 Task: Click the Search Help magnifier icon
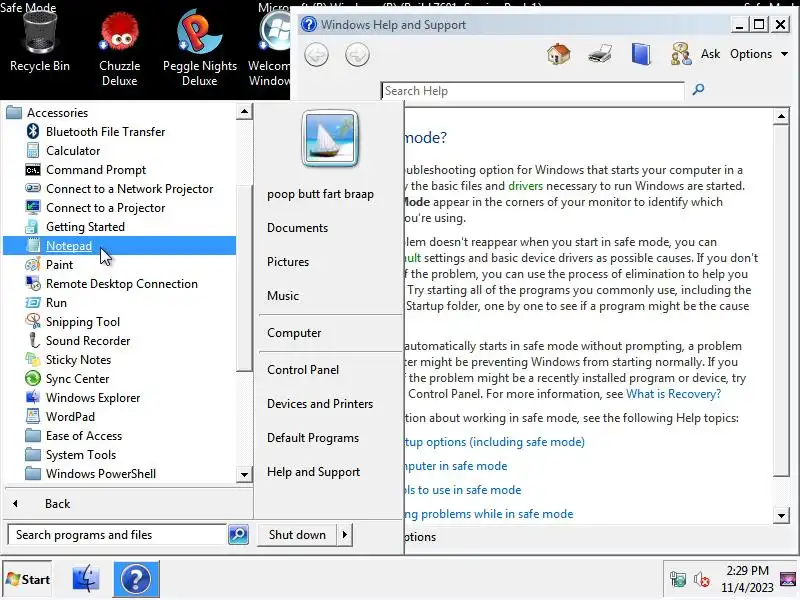click(698, 90)
